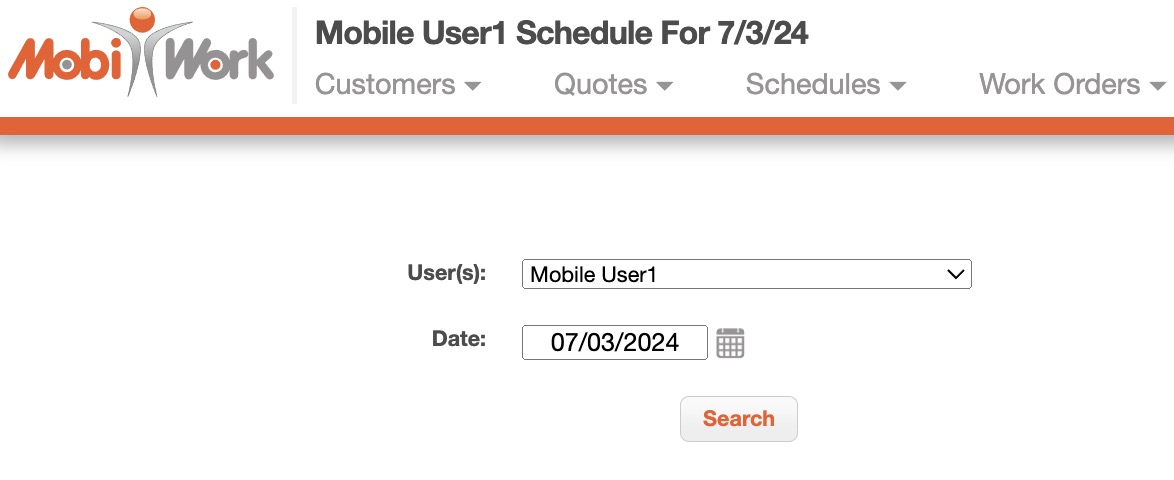The height and width of the screenshot is (480, 1174).
Task: Click the orange divider bar below navigation
Action: [587, 125]
